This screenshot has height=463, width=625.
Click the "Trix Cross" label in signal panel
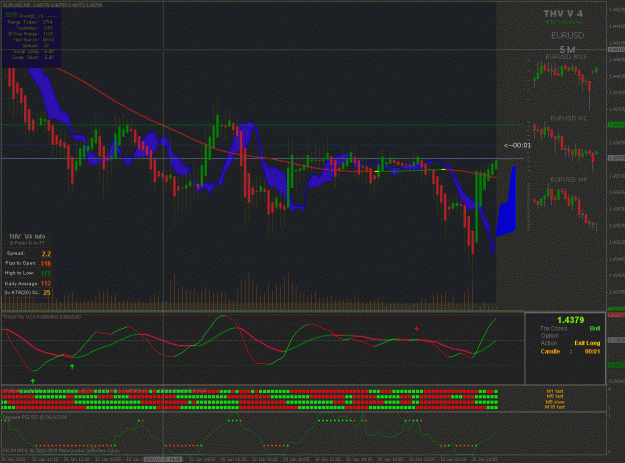point(554,328)
